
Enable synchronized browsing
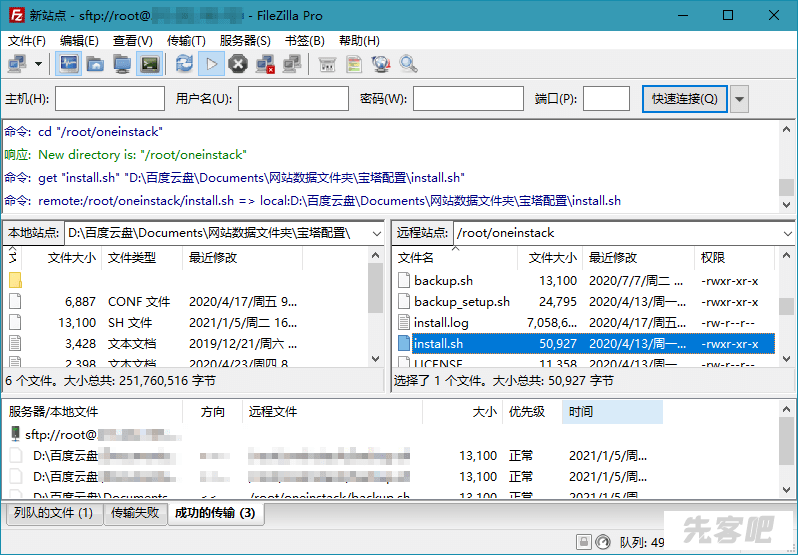pyautogui.click(x=381, y=64)
